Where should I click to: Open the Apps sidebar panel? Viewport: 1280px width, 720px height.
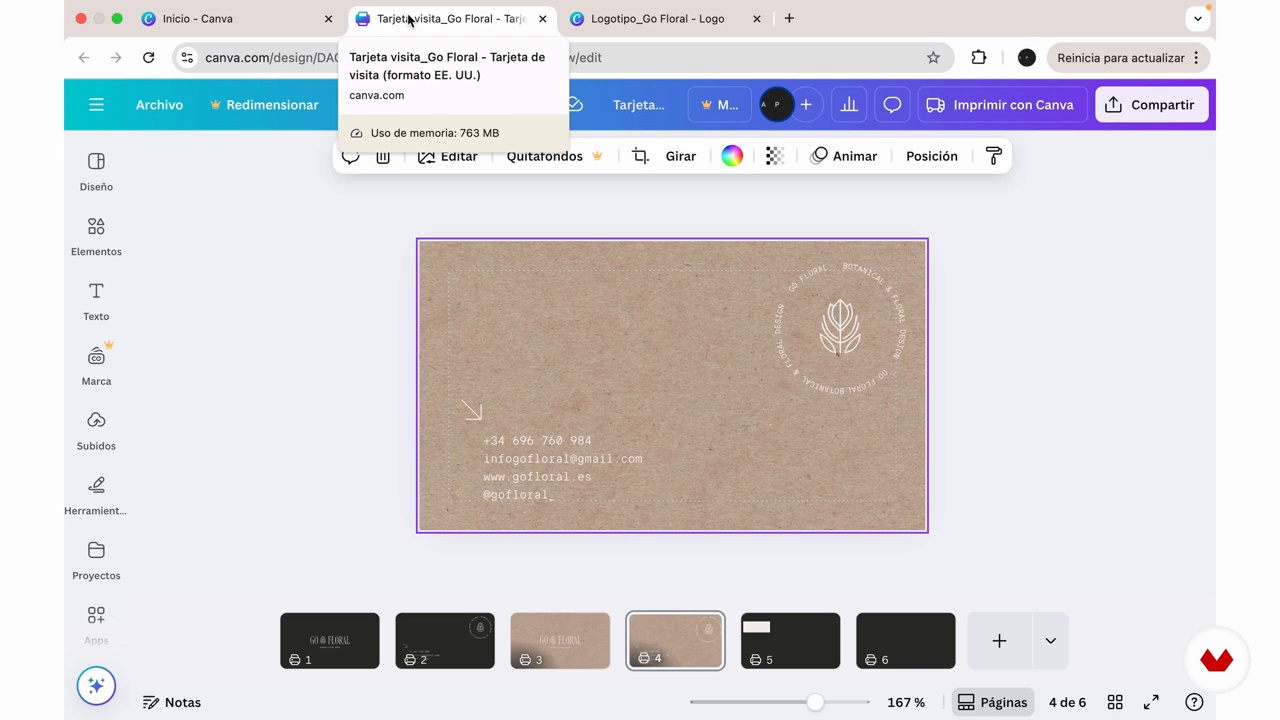pos(96,626)
